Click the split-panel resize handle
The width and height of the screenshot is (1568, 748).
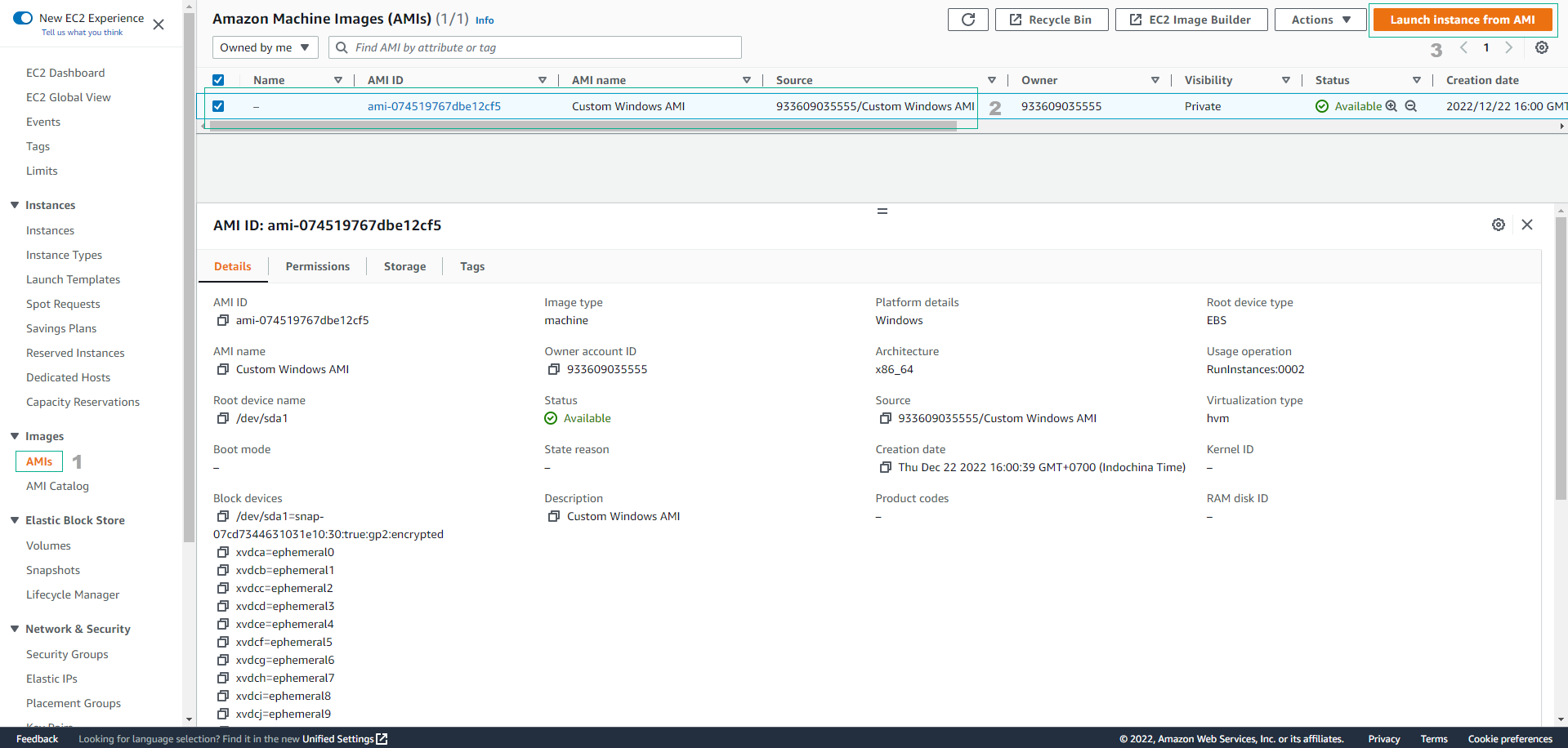coord(882,211)
